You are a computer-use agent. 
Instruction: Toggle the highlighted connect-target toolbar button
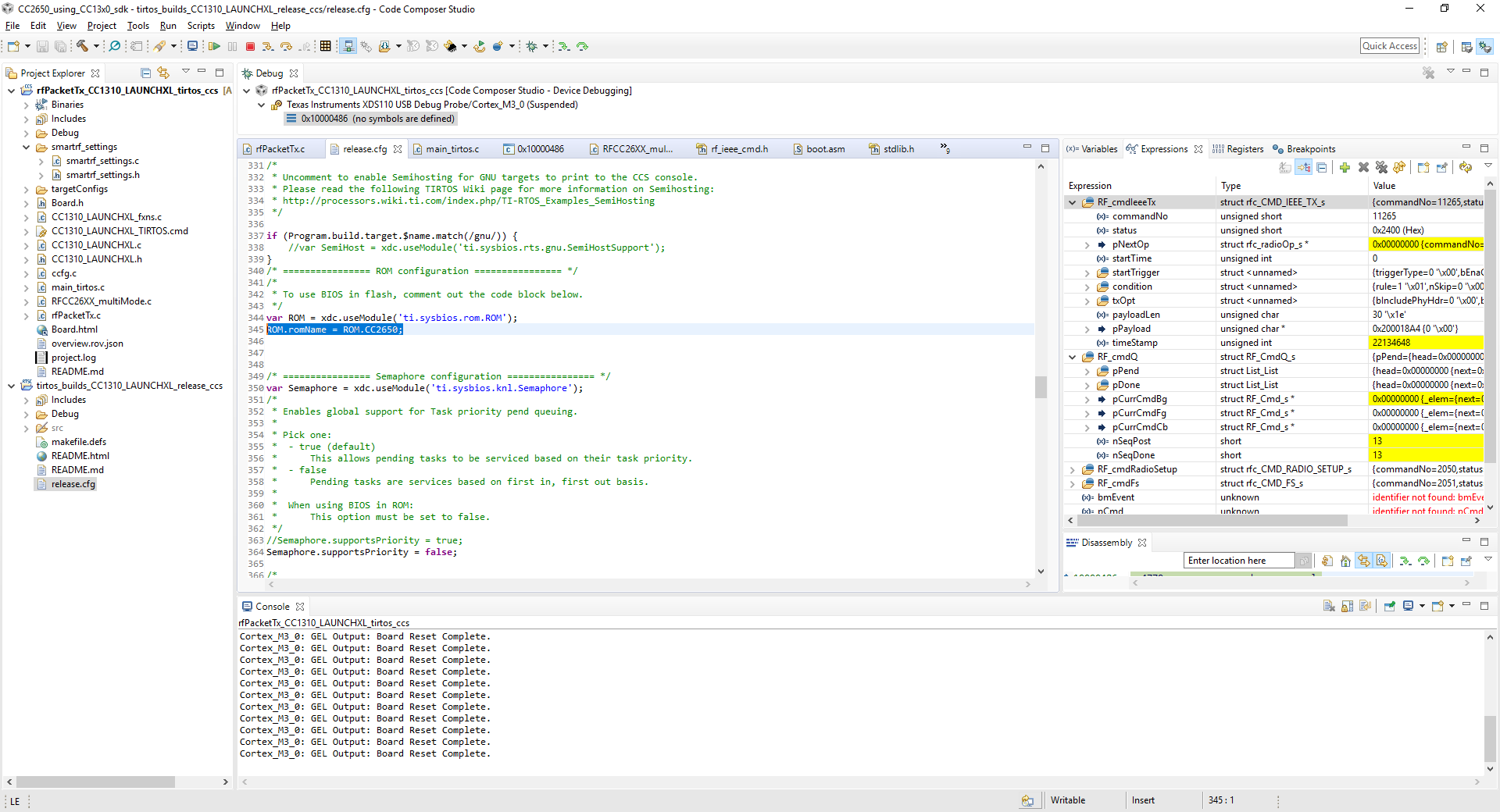(x=348, y=47)
